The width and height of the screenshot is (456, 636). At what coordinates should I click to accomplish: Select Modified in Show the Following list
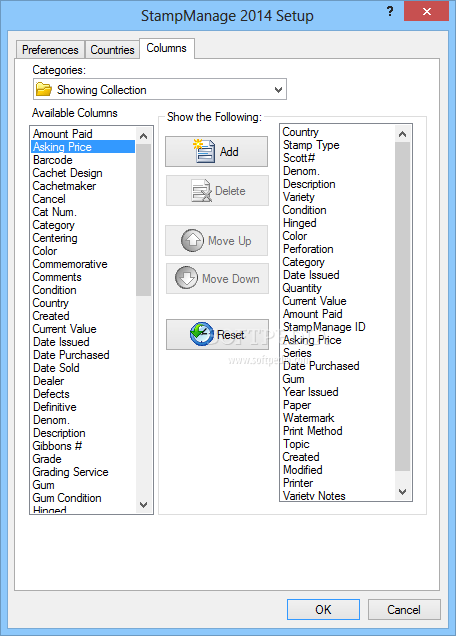(x=338, y=470)
